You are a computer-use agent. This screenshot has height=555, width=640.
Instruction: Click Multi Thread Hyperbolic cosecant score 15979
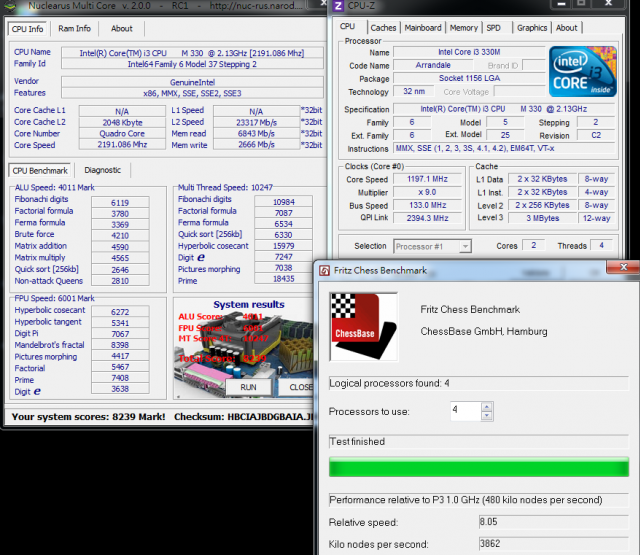[x=283, y=246]
